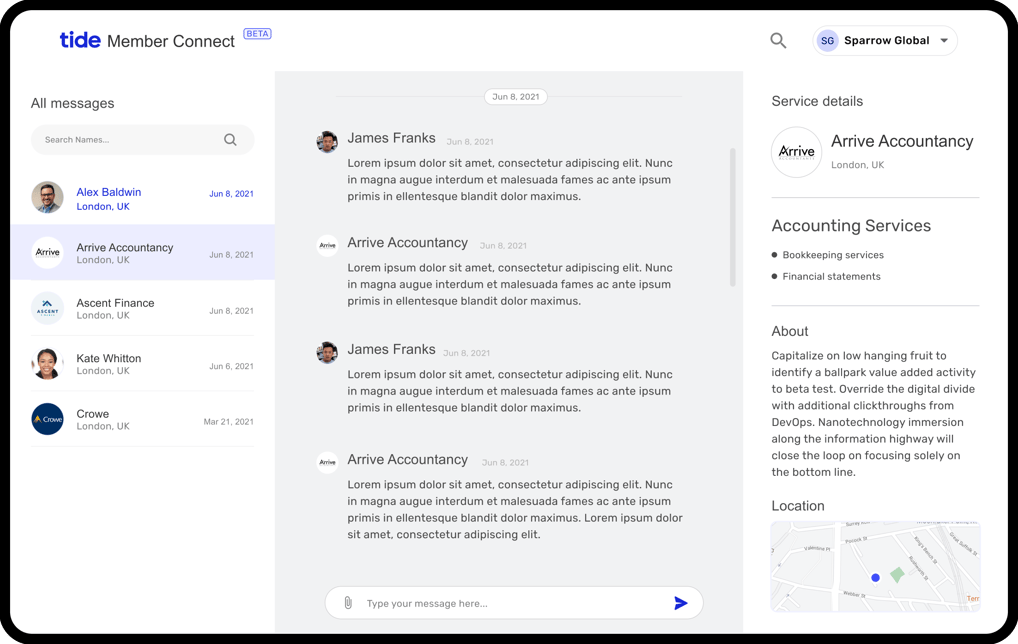The image size is (1018, 644).
Task: Click the Financial statements item
Action: [x=831, y=277]
